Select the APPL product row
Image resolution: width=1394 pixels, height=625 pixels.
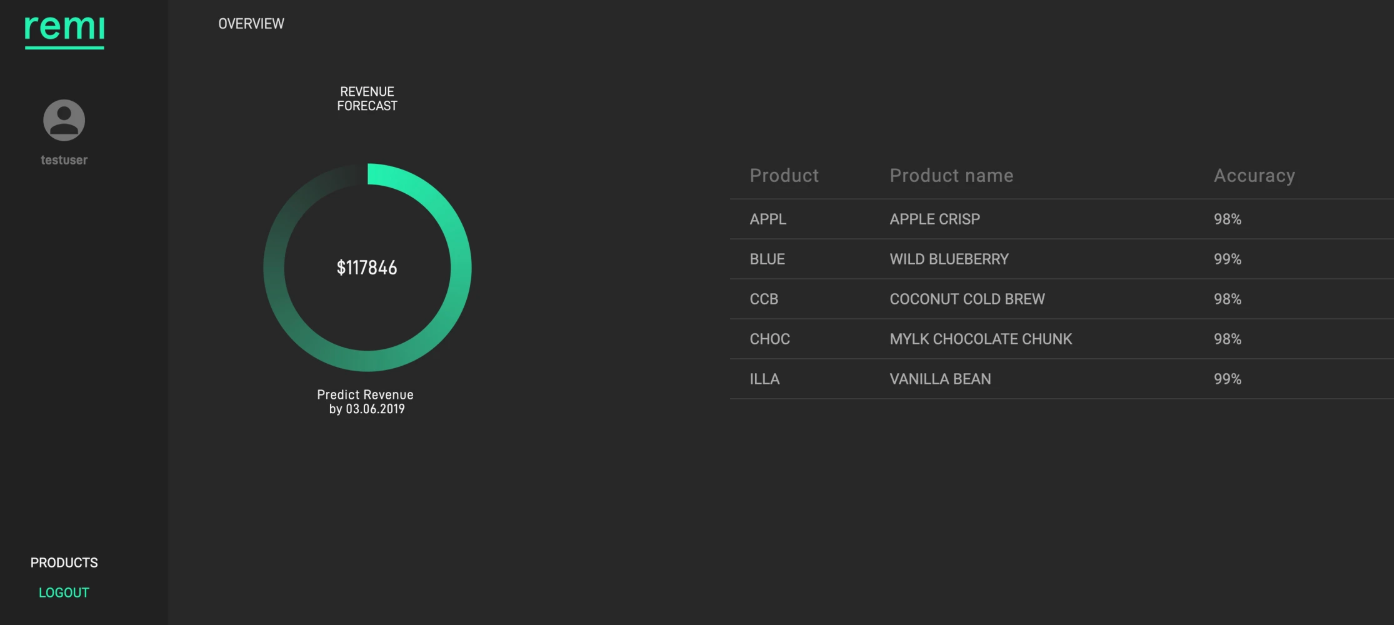[x=1062, y=219]
